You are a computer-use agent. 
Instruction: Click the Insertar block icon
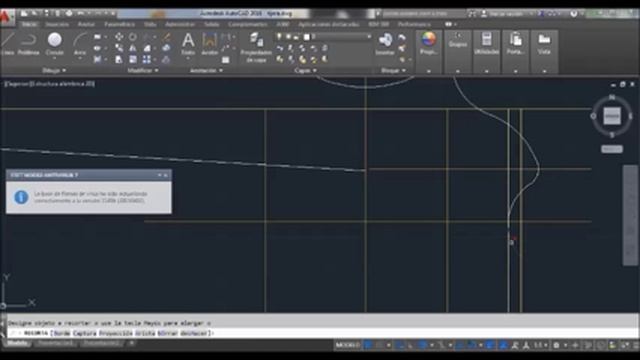[x=384, y=44]
